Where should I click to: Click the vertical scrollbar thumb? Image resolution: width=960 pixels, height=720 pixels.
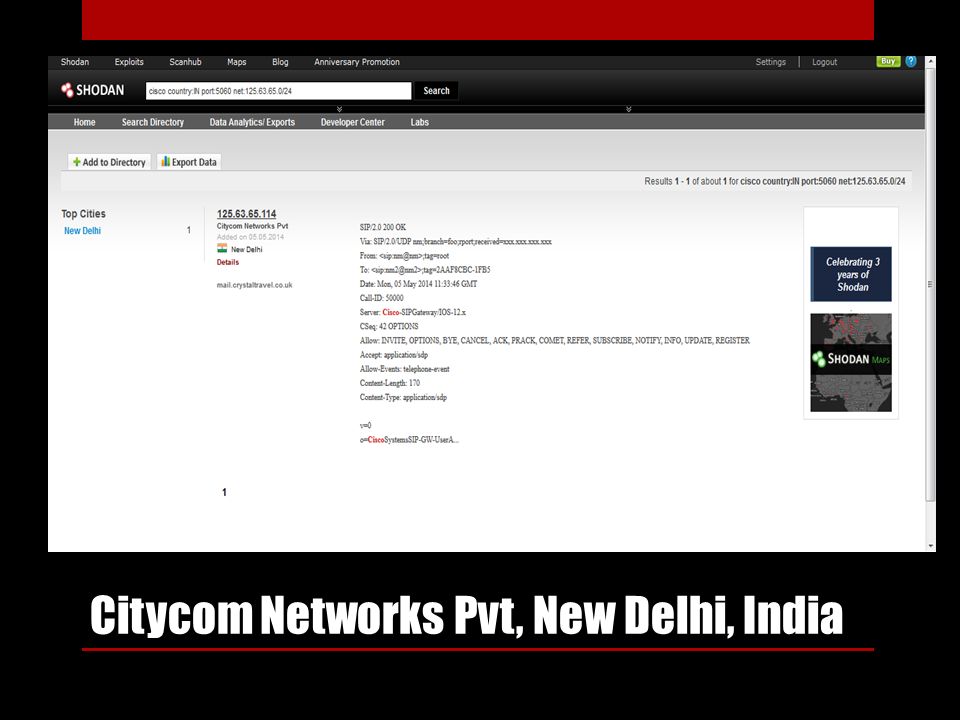click(x=931, y=285)
